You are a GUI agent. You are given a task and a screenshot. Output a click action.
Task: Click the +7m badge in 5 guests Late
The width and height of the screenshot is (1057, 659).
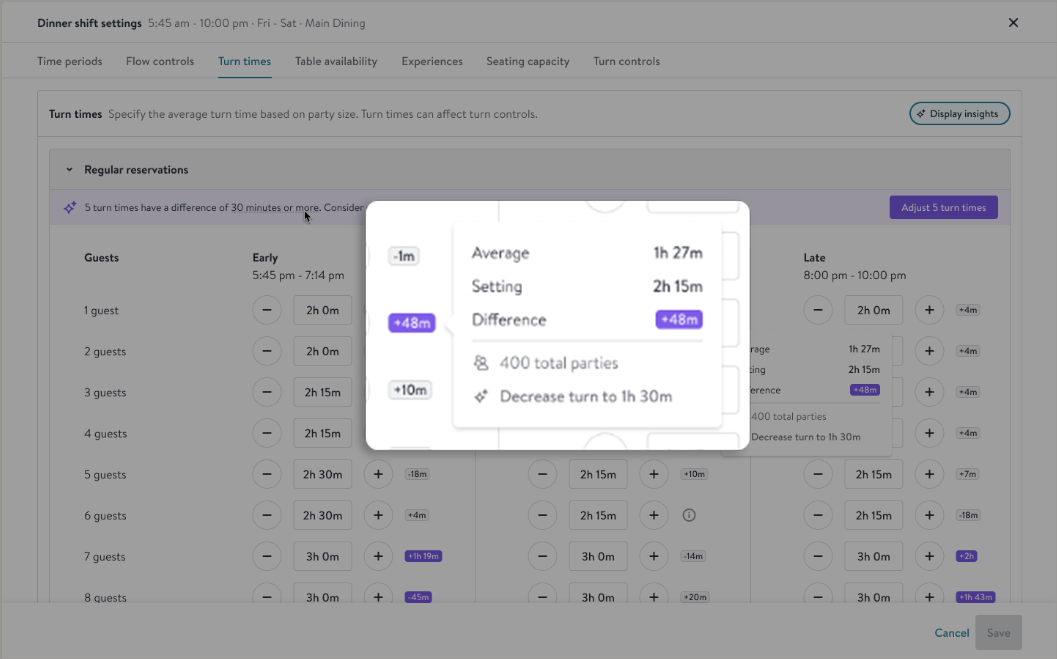click(x=967, y=474)
